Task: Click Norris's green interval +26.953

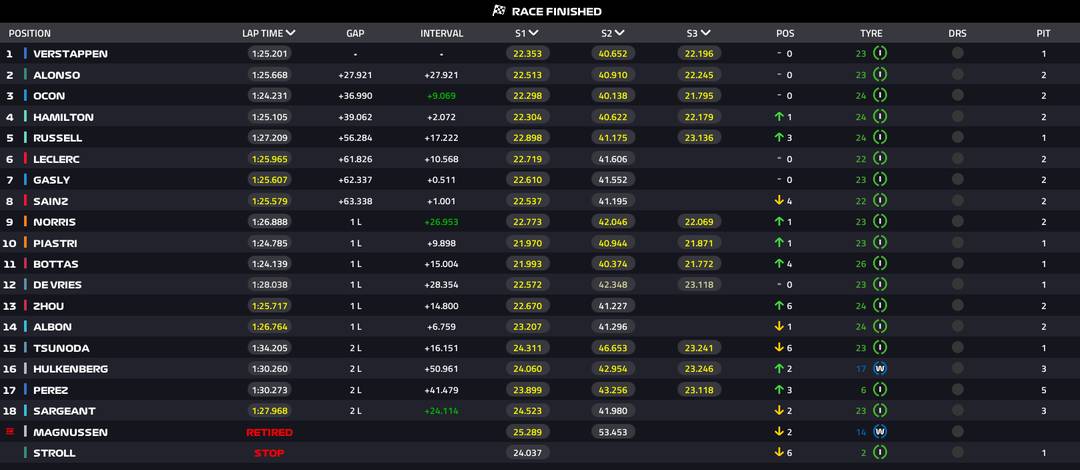Action: coord(442,222)
